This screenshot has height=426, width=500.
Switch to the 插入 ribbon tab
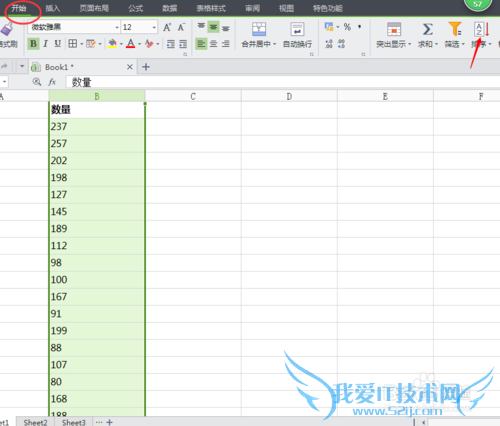[53, 8]
